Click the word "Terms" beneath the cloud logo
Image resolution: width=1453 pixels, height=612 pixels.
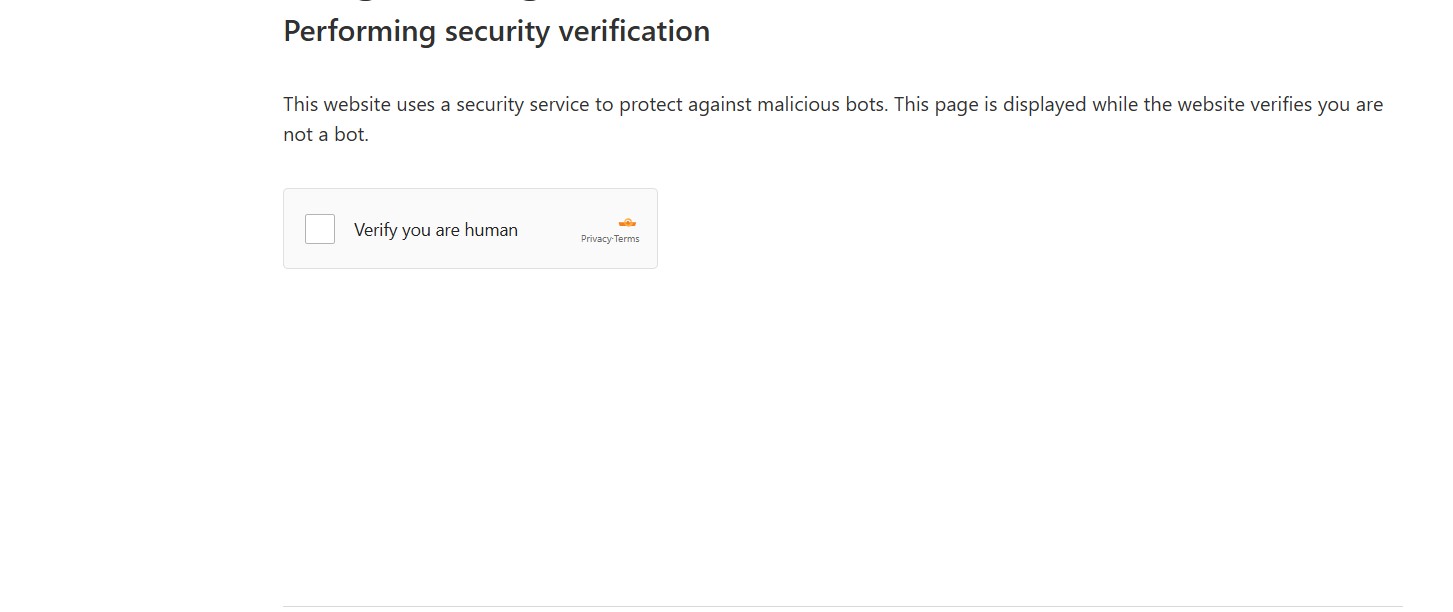tap(627, 239)
